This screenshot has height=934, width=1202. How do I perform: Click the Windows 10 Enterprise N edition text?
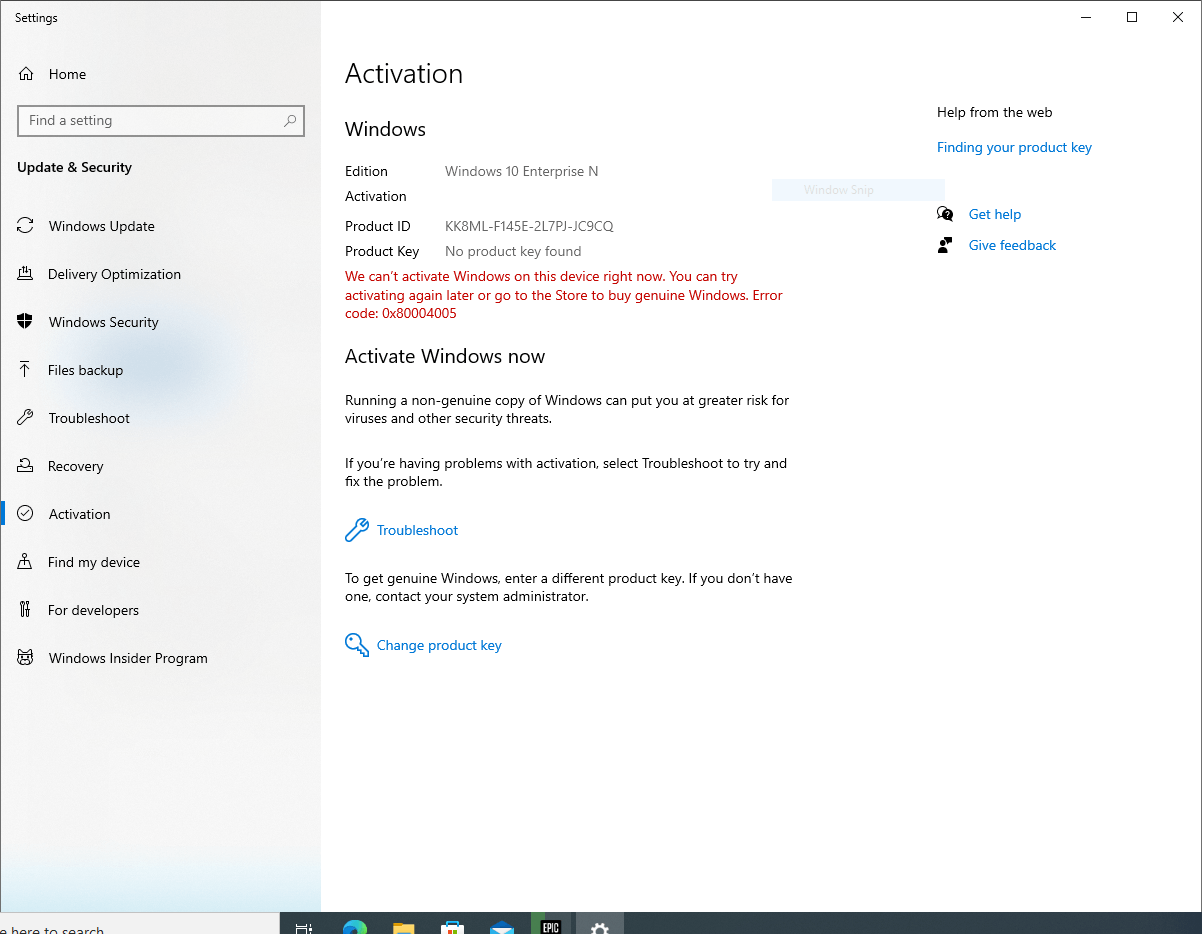coord(521,171)
